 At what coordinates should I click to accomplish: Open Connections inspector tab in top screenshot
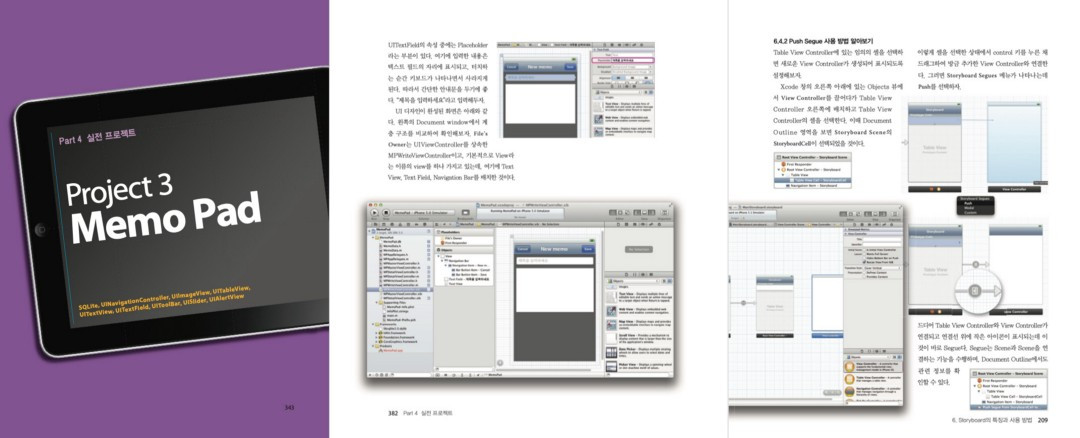click(x=641, y=45)
